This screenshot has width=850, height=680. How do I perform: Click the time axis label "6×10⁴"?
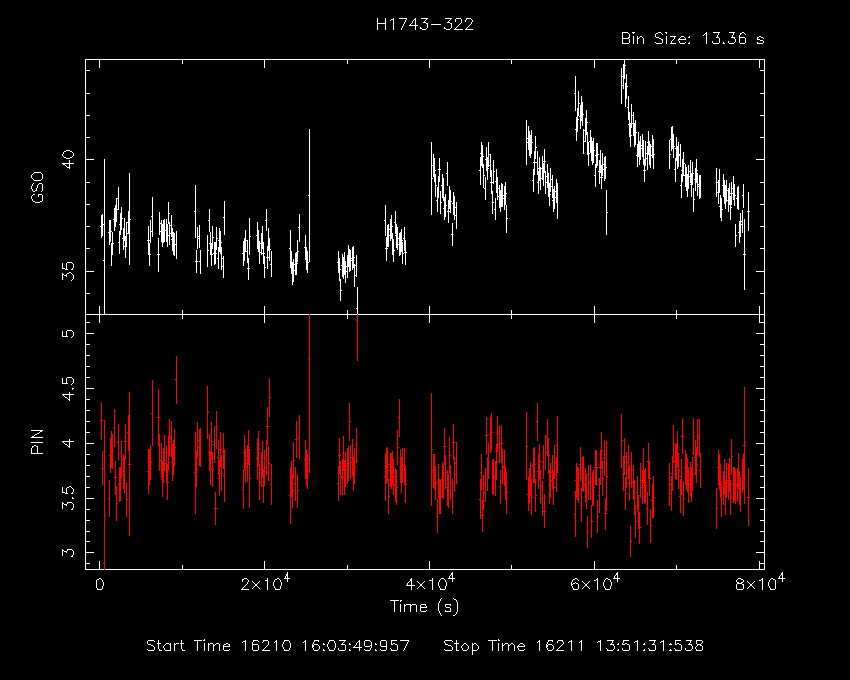coord(595,583)
